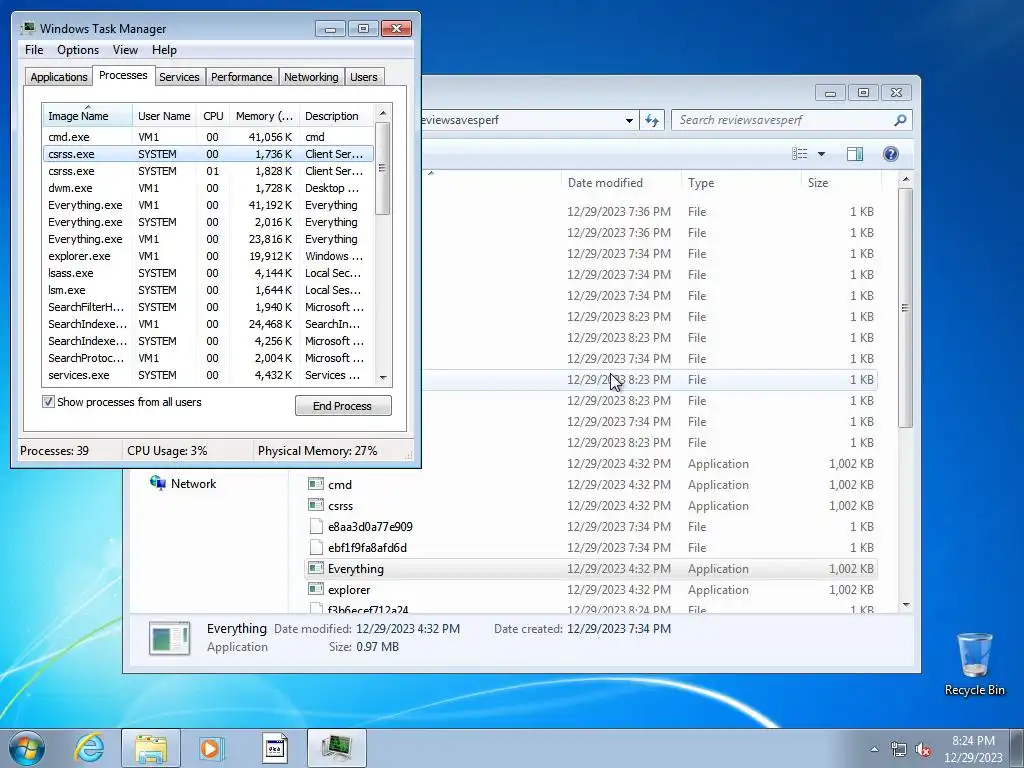This screenshot has height=768, width=1024.
Task: Switch to the Applications tab
Action: (x=59, y=77)
